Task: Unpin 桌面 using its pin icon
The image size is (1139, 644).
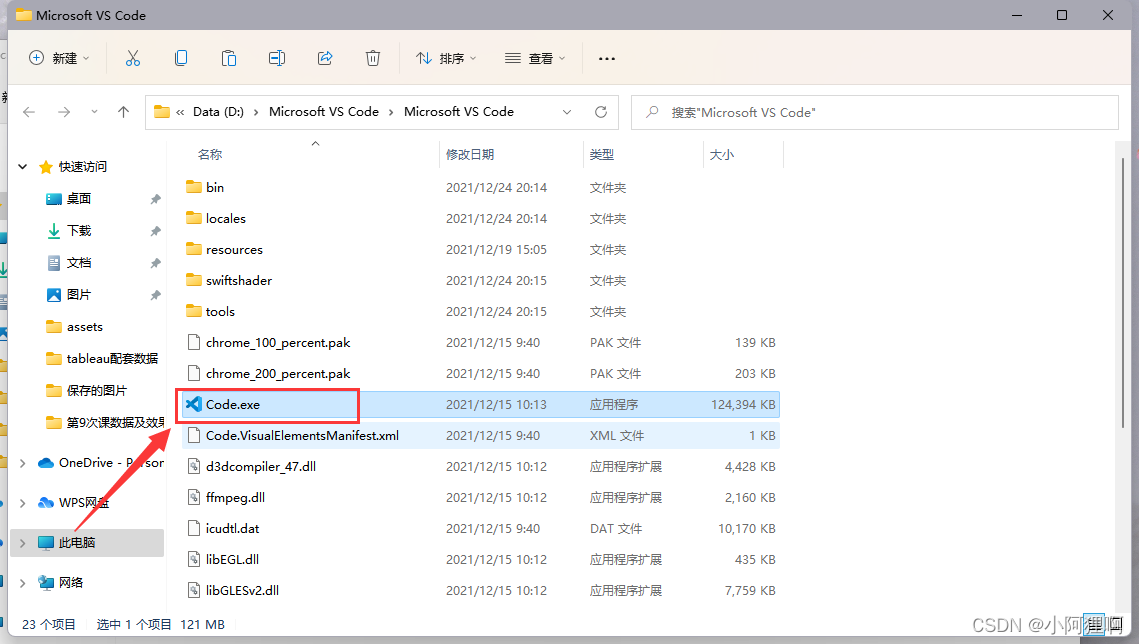Action: point(155,199)
